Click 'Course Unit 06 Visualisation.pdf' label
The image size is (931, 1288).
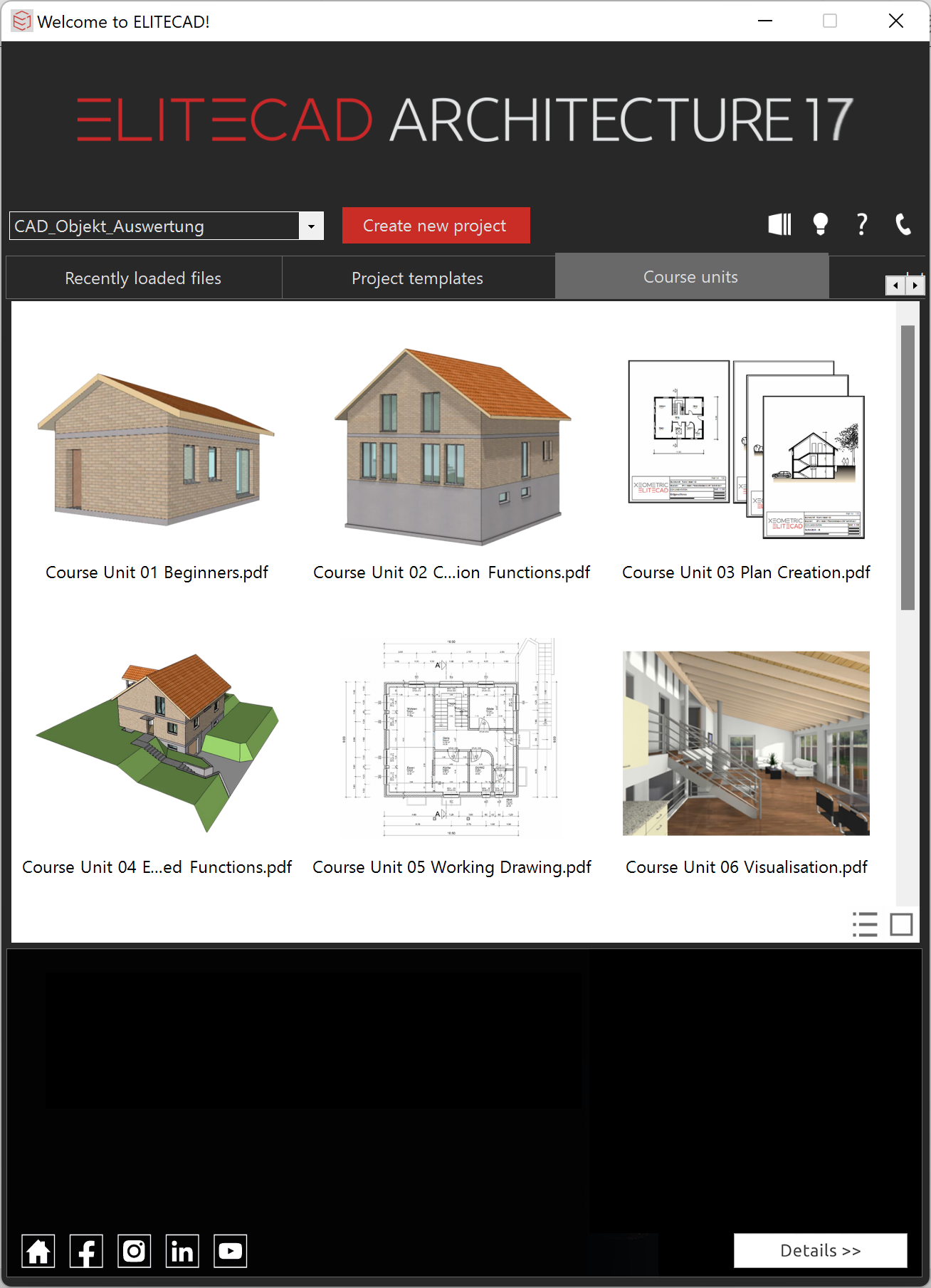click(x=747, y=867)
